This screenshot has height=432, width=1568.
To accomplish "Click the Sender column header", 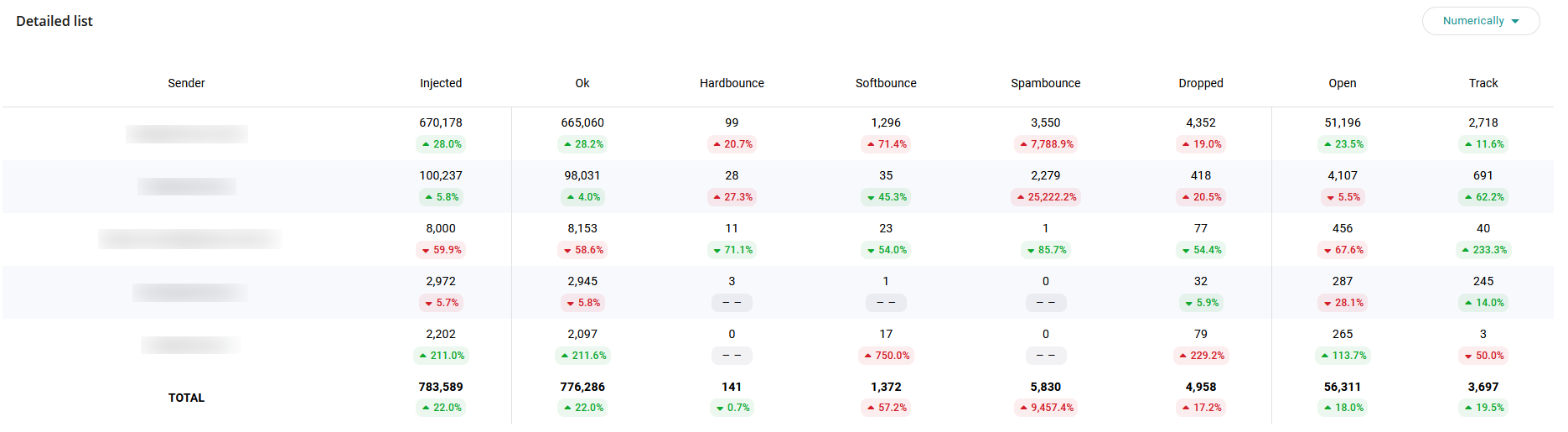I will click(186, 83).
